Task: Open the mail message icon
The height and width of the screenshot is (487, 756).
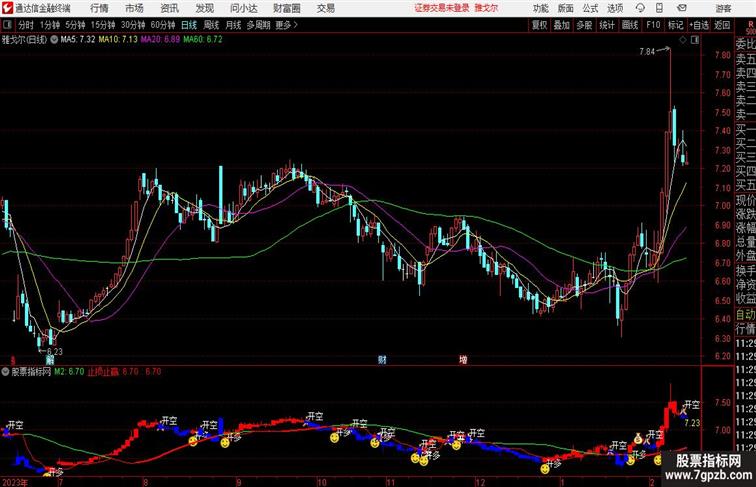Action: pyautogui.click(x=682, y=8)
